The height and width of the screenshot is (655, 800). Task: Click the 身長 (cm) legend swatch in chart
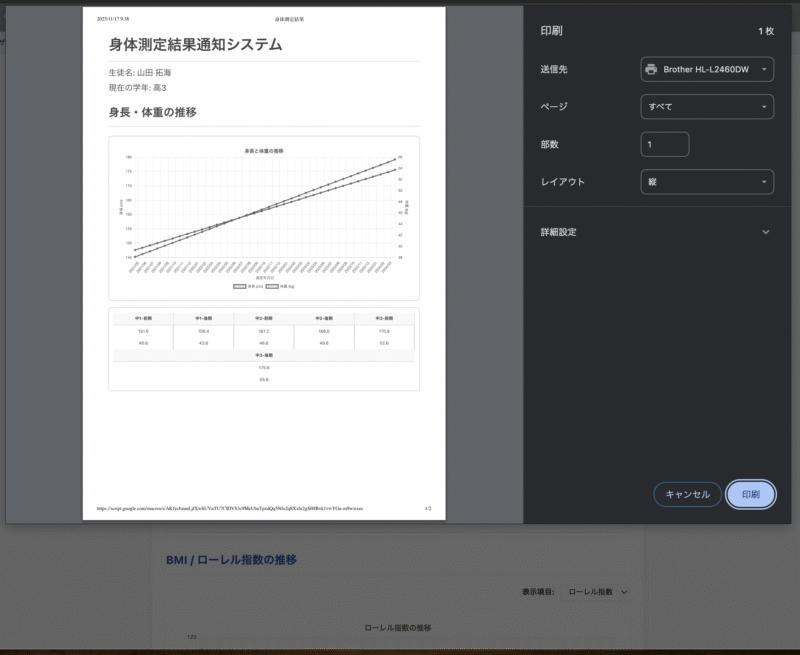click(238, 286)
